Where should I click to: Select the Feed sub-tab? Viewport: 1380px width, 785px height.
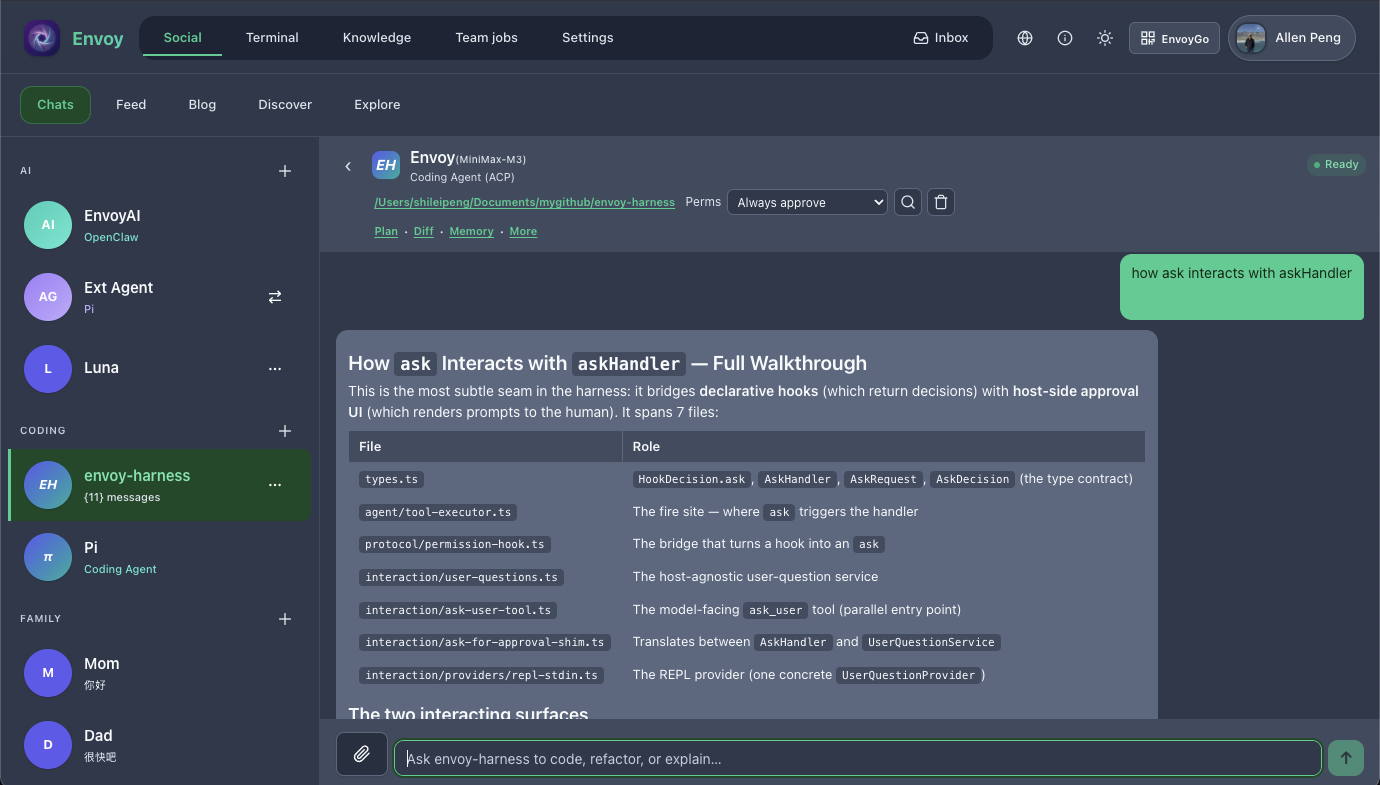131,105
